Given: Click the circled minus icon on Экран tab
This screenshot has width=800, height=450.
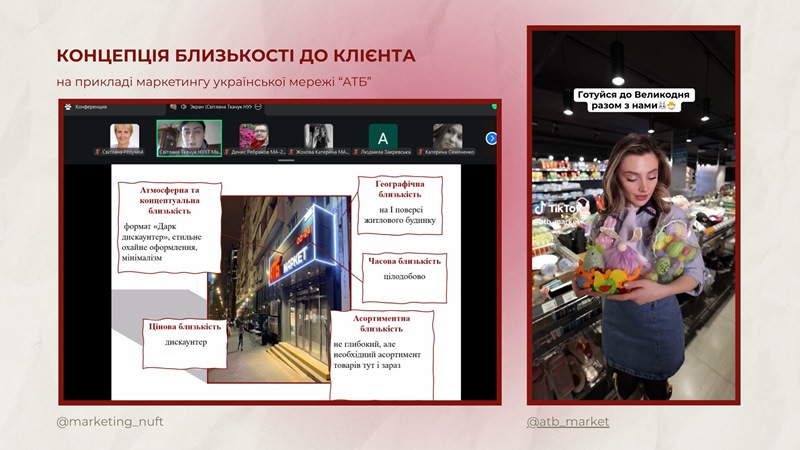Looking at the screenshot, I should click(258, 107).
